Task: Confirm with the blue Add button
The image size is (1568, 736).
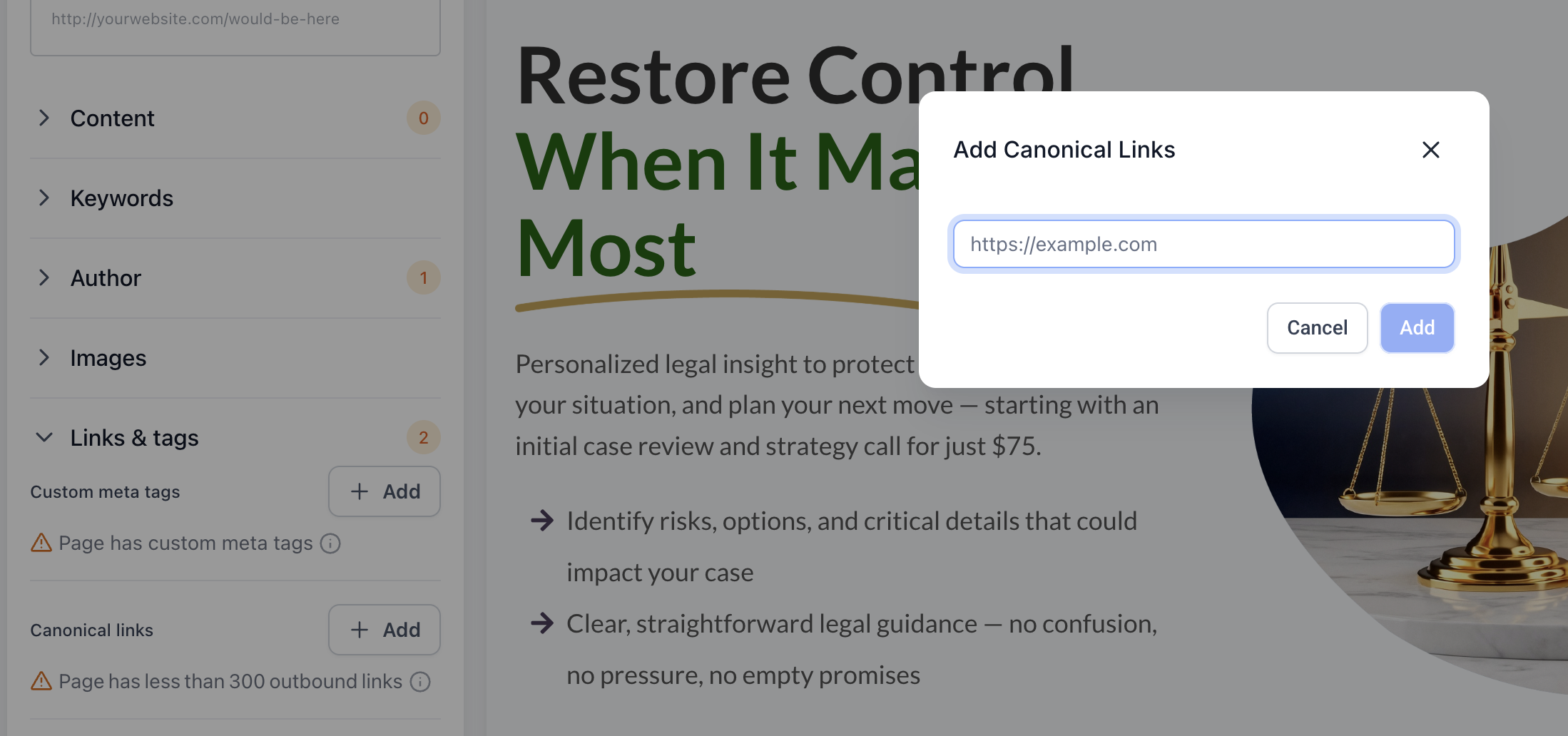Action: [1416, 328]
